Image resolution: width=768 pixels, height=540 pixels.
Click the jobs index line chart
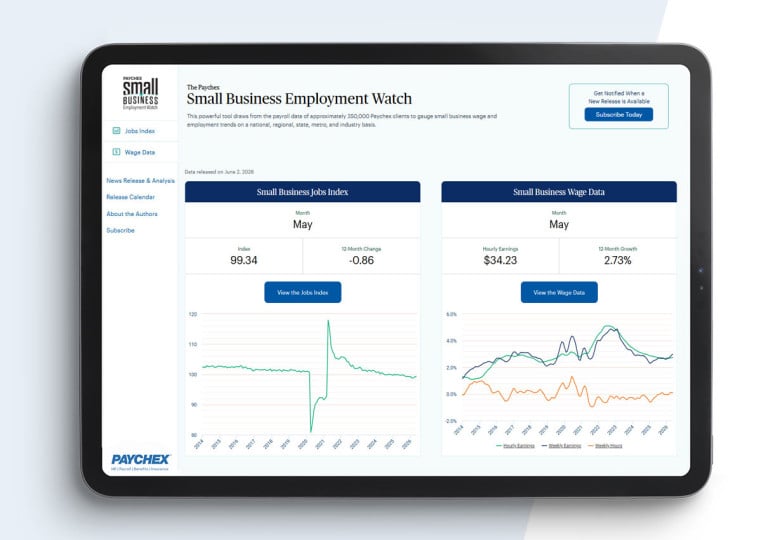point(304,380)
